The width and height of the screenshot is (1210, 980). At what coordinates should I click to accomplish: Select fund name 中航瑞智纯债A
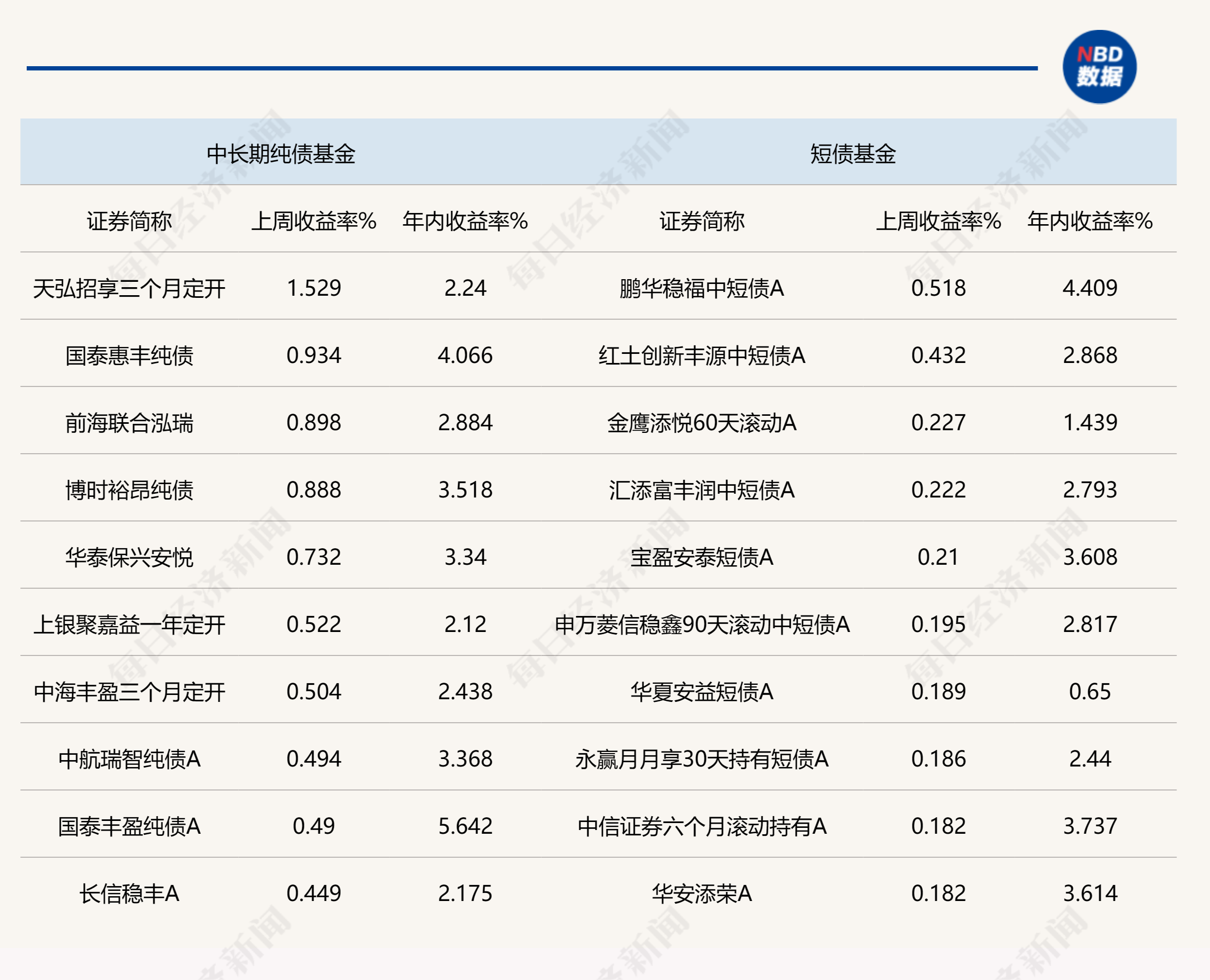point(129,758)
